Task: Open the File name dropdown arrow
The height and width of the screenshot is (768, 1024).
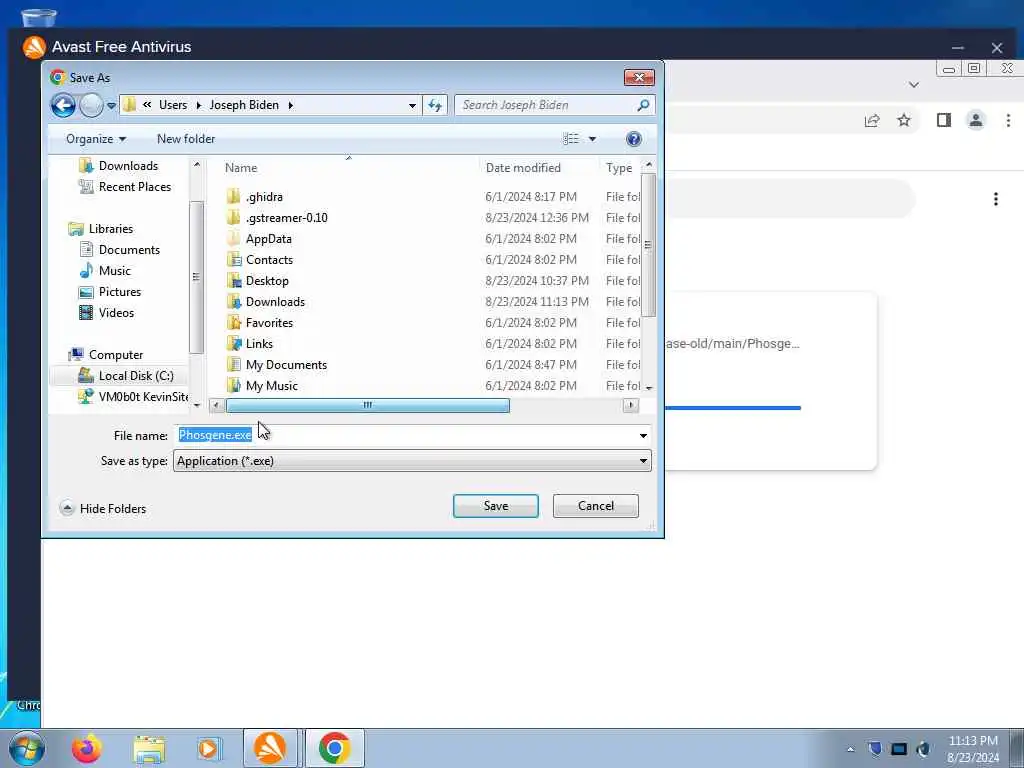Action: tap(643, 436)
